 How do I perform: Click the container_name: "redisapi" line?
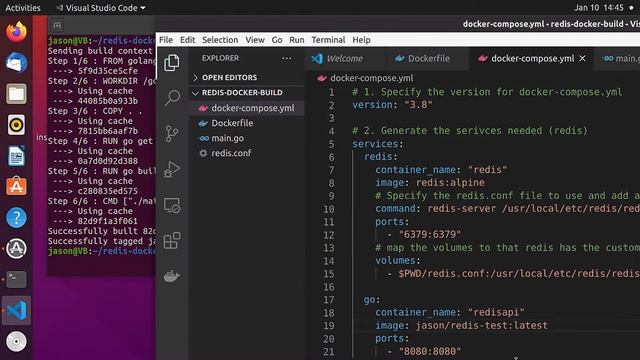point(450,312)
